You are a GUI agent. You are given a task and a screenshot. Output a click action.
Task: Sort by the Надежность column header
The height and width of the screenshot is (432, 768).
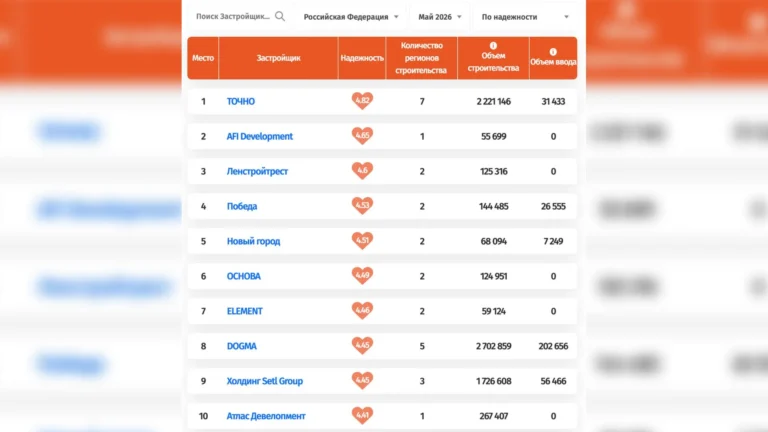click(362, 58)
